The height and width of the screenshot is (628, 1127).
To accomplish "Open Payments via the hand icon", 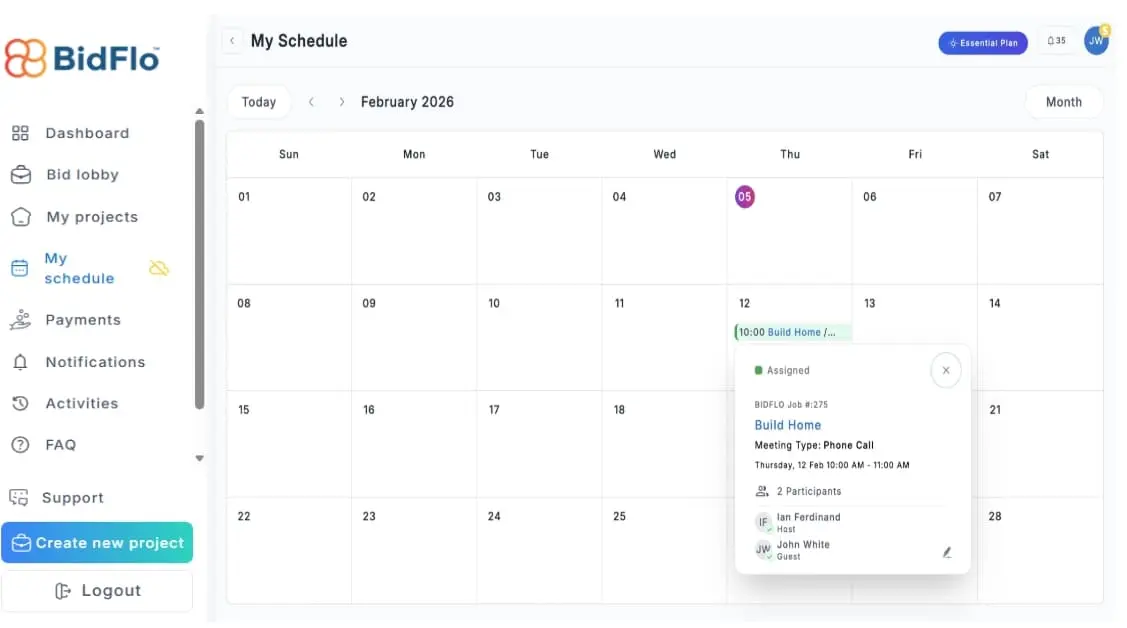I will [20, 319].
